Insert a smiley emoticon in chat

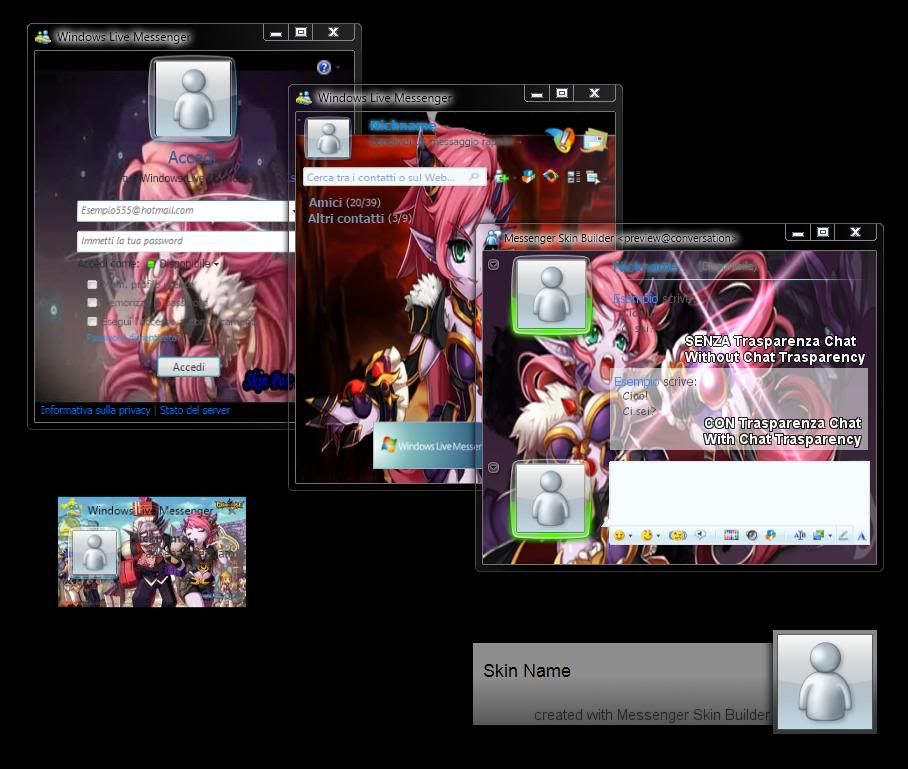point(619,536)
